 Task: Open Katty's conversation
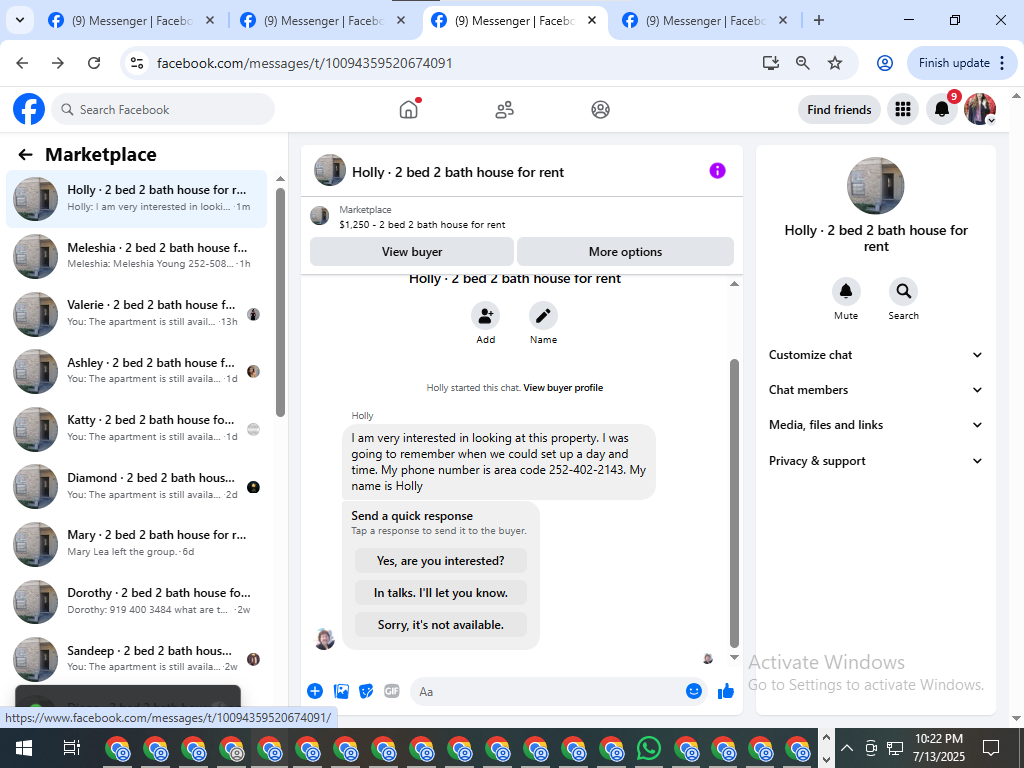point(136,428)
